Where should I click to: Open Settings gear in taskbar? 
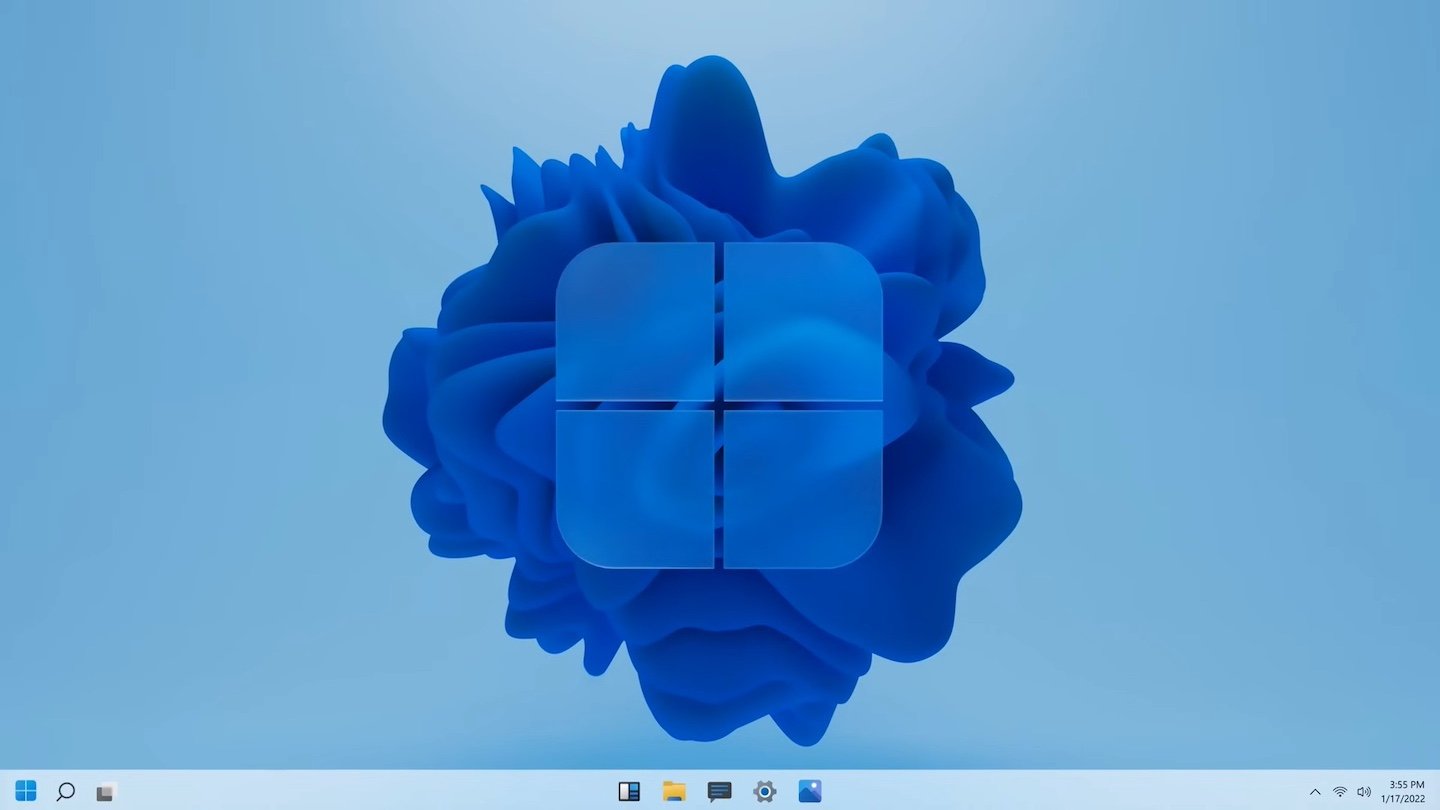coord(765,792)
